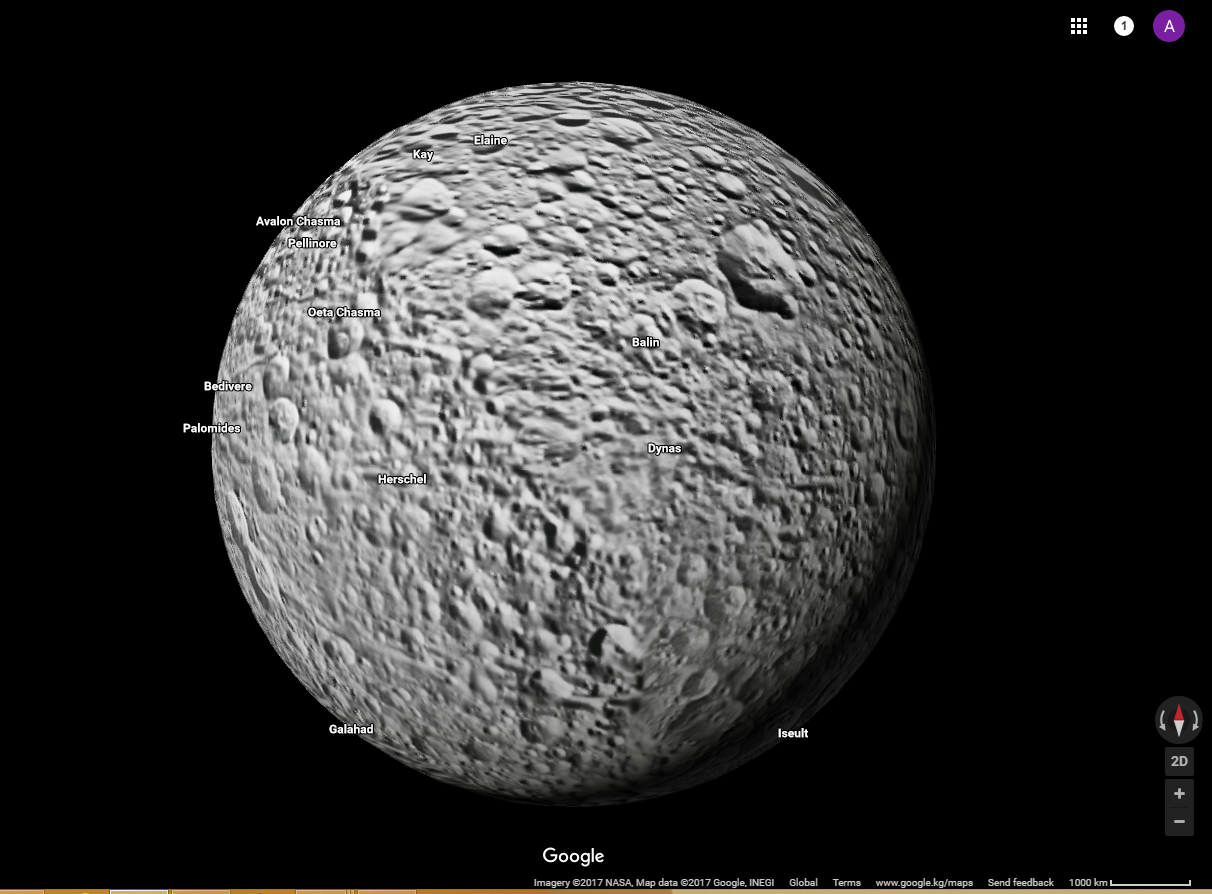Click the Send feedback link

click(1020, 883)
